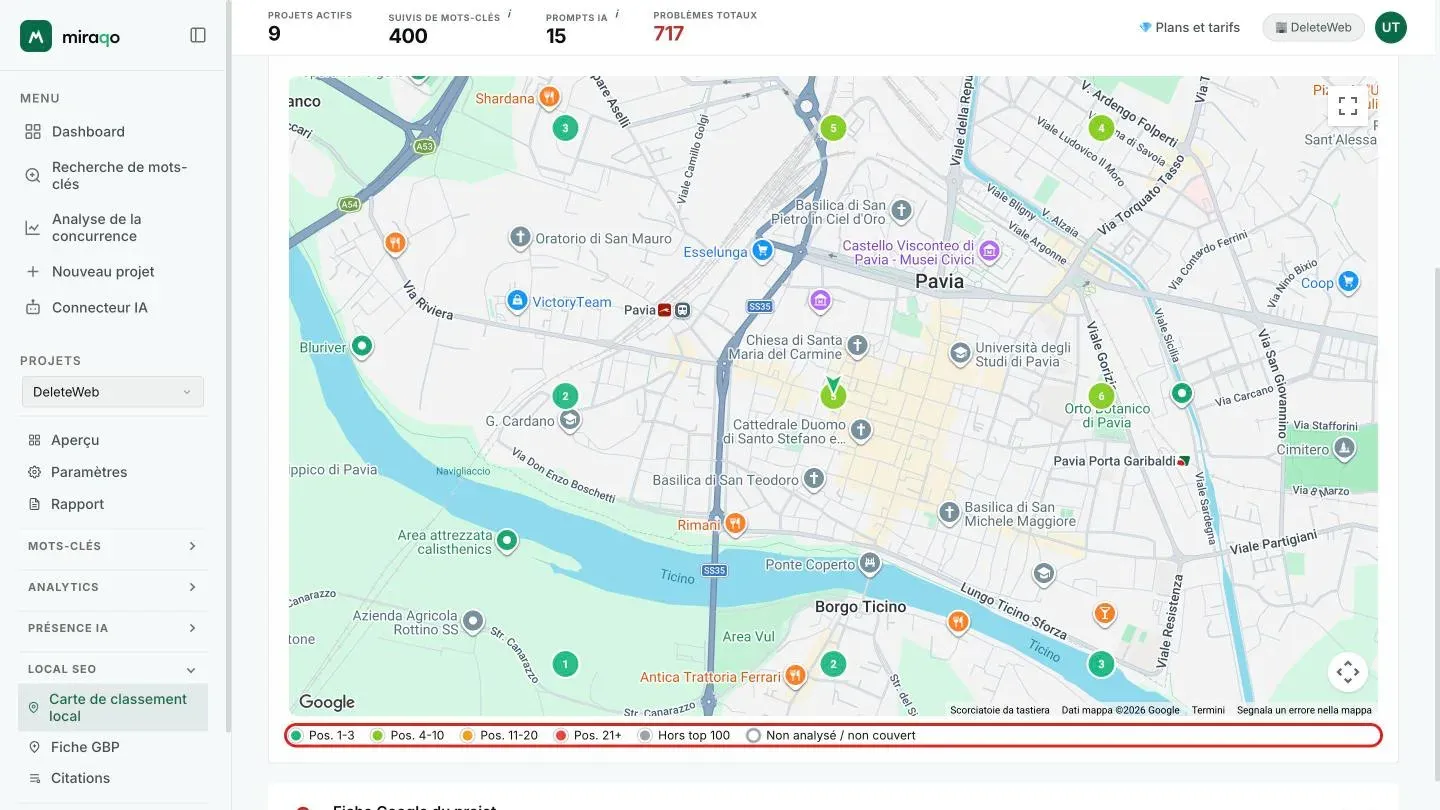Collapse the sidebar with the panel icon

pyautogui.click(x=198, y=35)
